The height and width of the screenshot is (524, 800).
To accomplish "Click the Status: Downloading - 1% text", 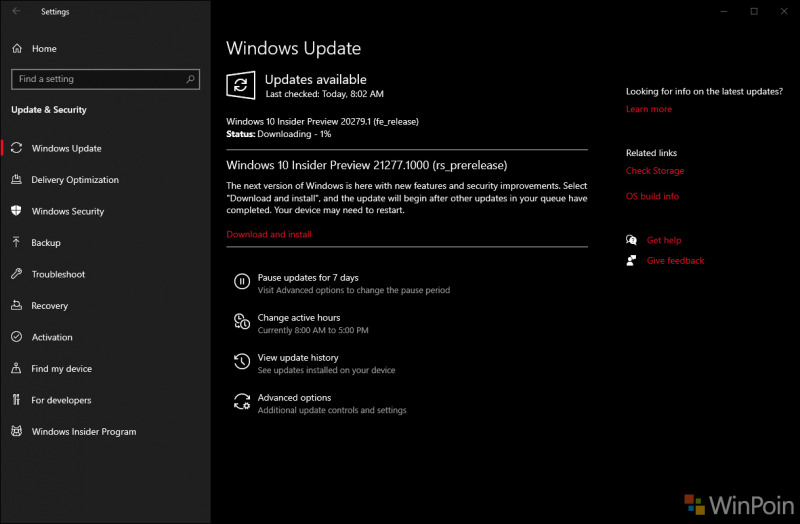I will pos(279,134).
